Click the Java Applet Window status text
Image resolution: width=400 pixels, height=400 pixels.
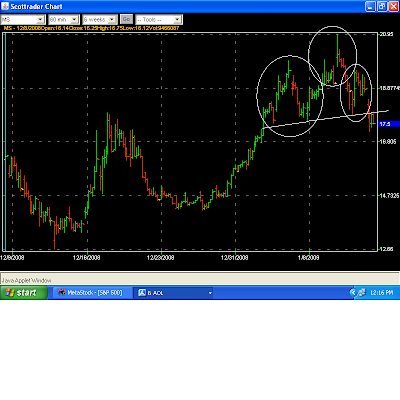click(27, 281)
